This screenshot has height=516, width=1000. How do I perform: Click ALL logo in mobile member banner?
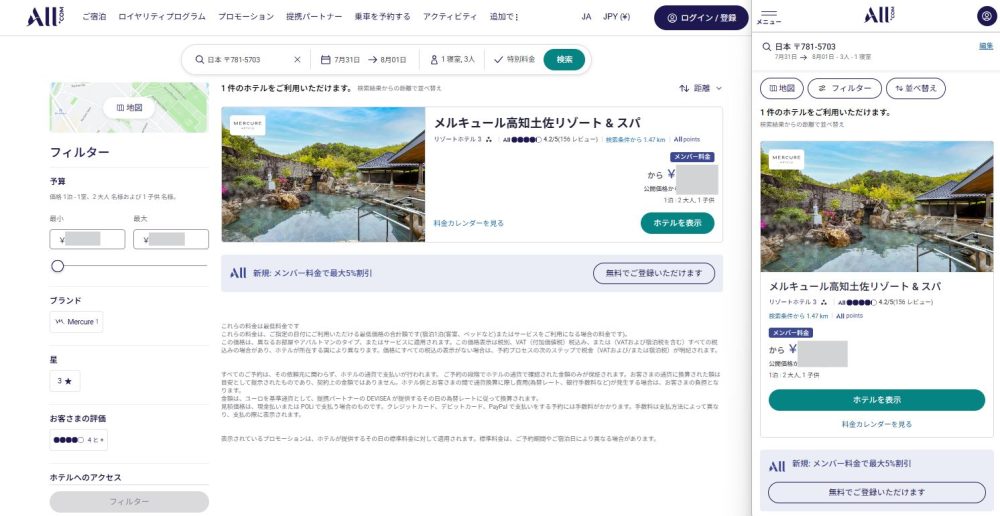pyautogui.click(x=777, y=466)
